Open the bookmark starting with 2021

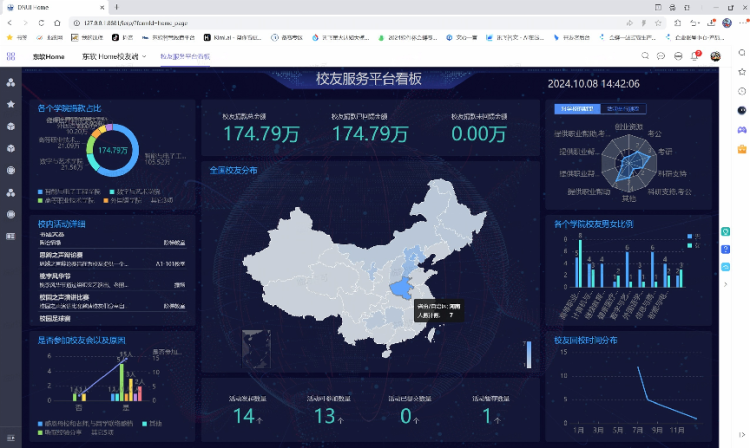407,37
